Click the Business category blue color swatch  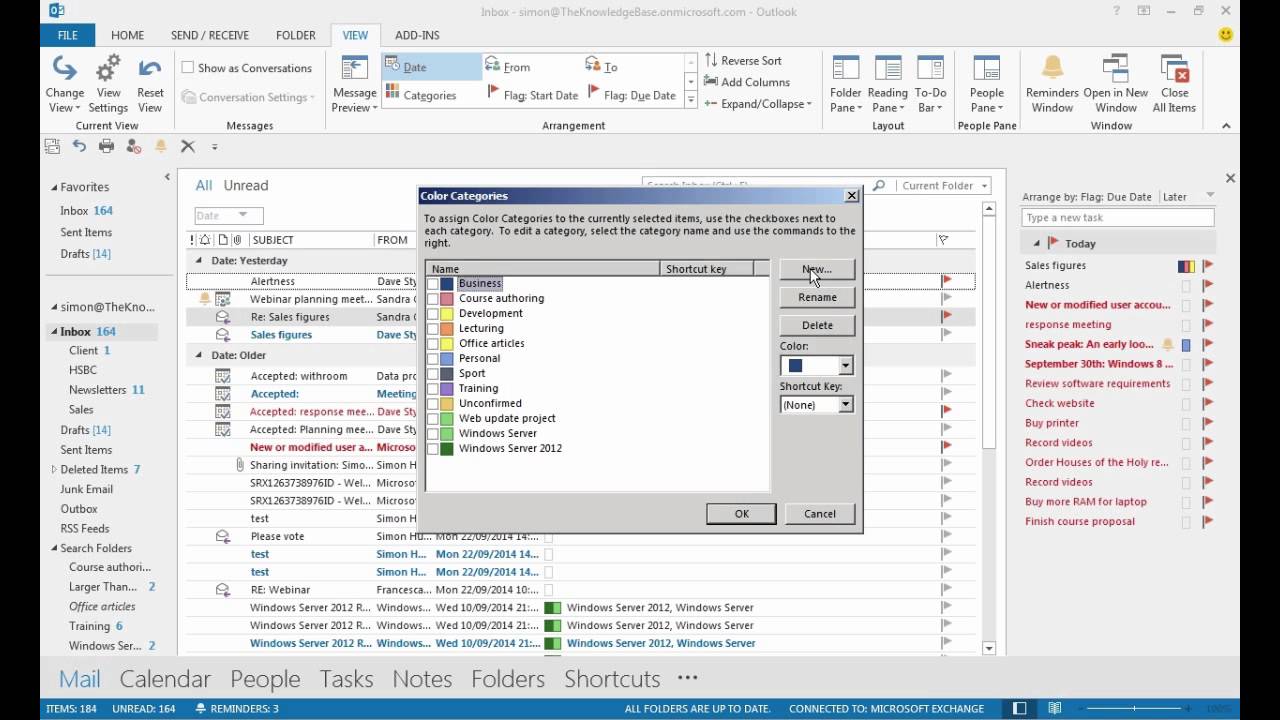[447, 284]
